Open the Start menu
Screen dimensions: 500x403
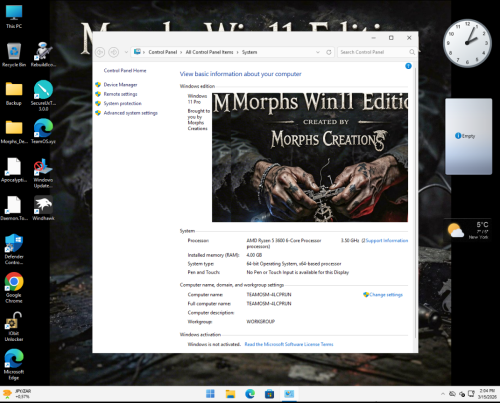pyautogui.click(x=210, y=394)
